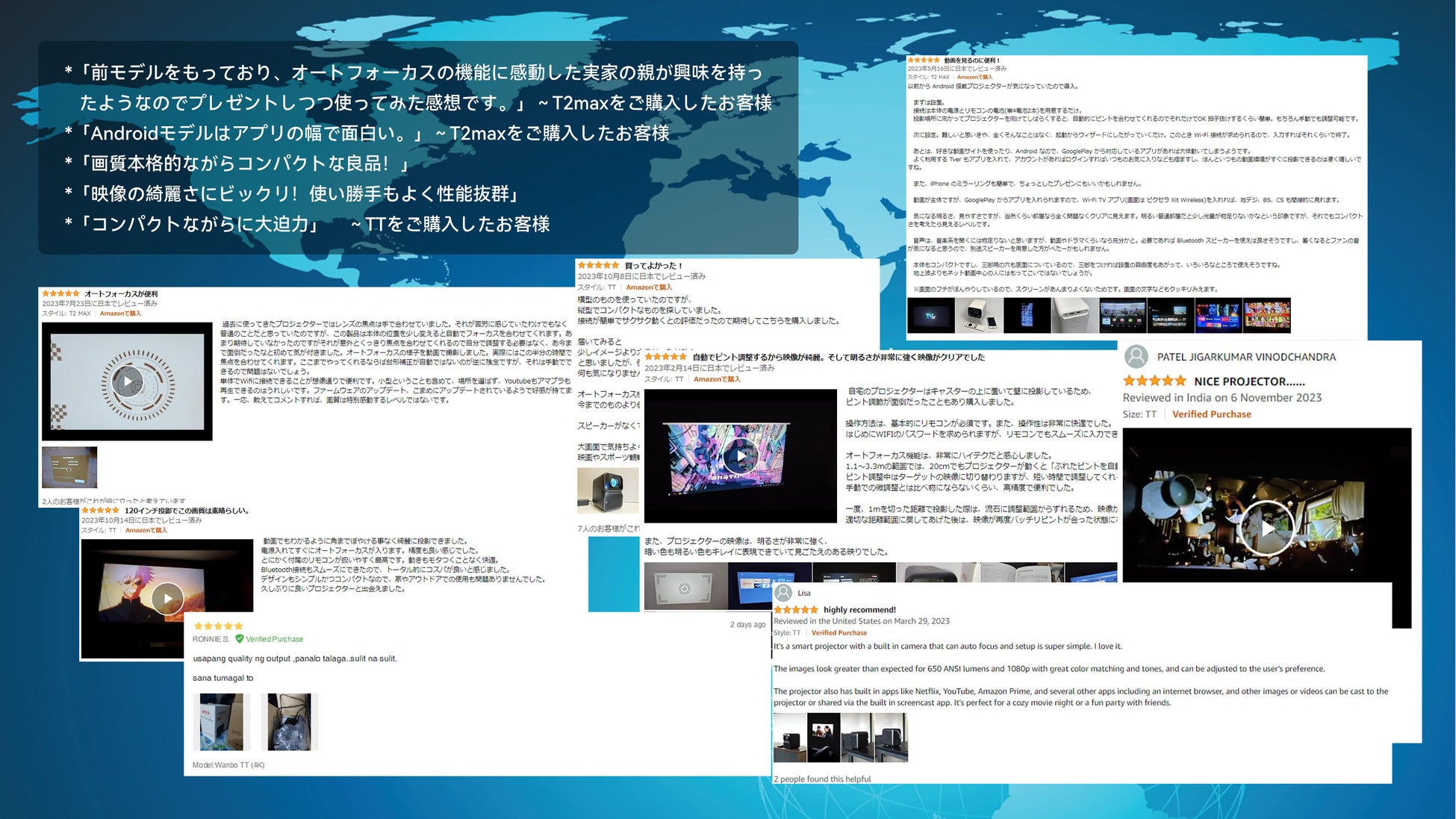Open Verified Purchase link in India review
This screenshot has height=819, width=1456.
pos(1211,414)
